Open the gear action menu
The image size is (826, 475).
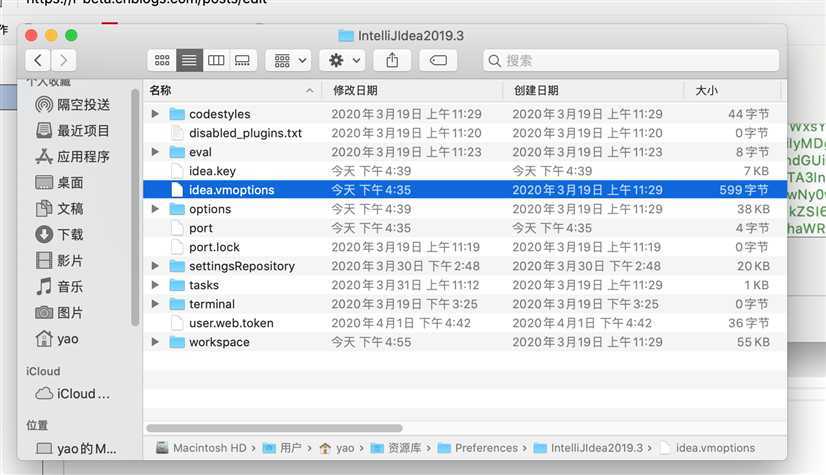[343, 61]
